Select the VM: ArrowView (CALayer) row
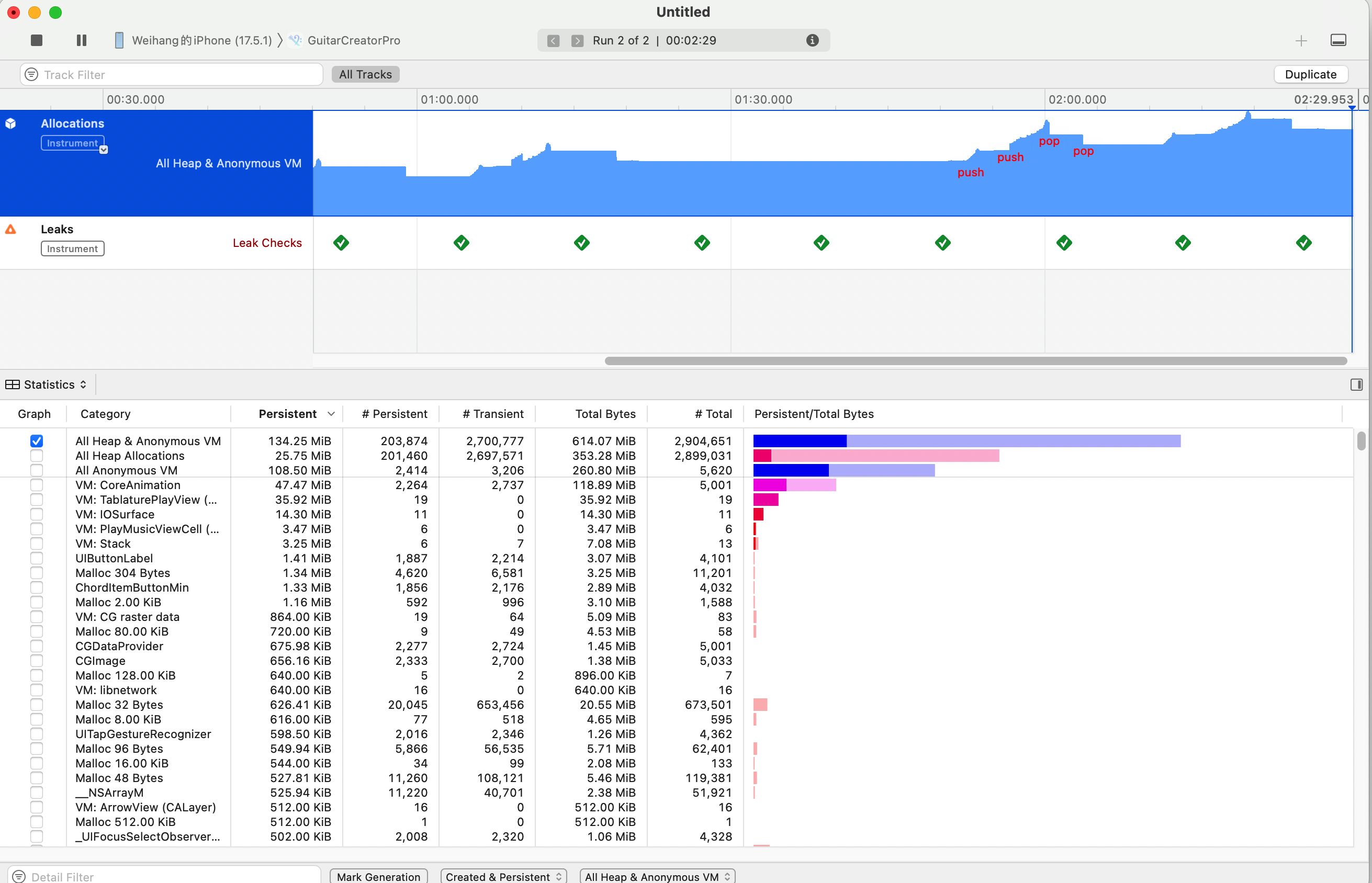 click(677, 807)
